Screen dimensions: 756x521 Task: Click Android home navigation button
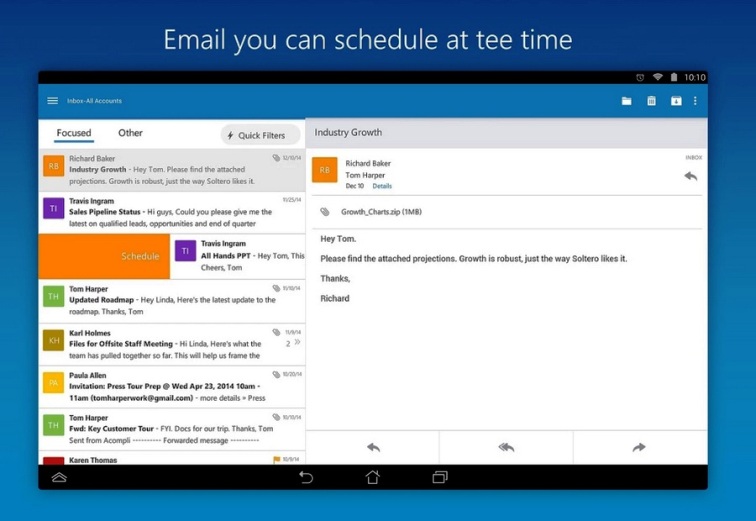tap(372, 477)
